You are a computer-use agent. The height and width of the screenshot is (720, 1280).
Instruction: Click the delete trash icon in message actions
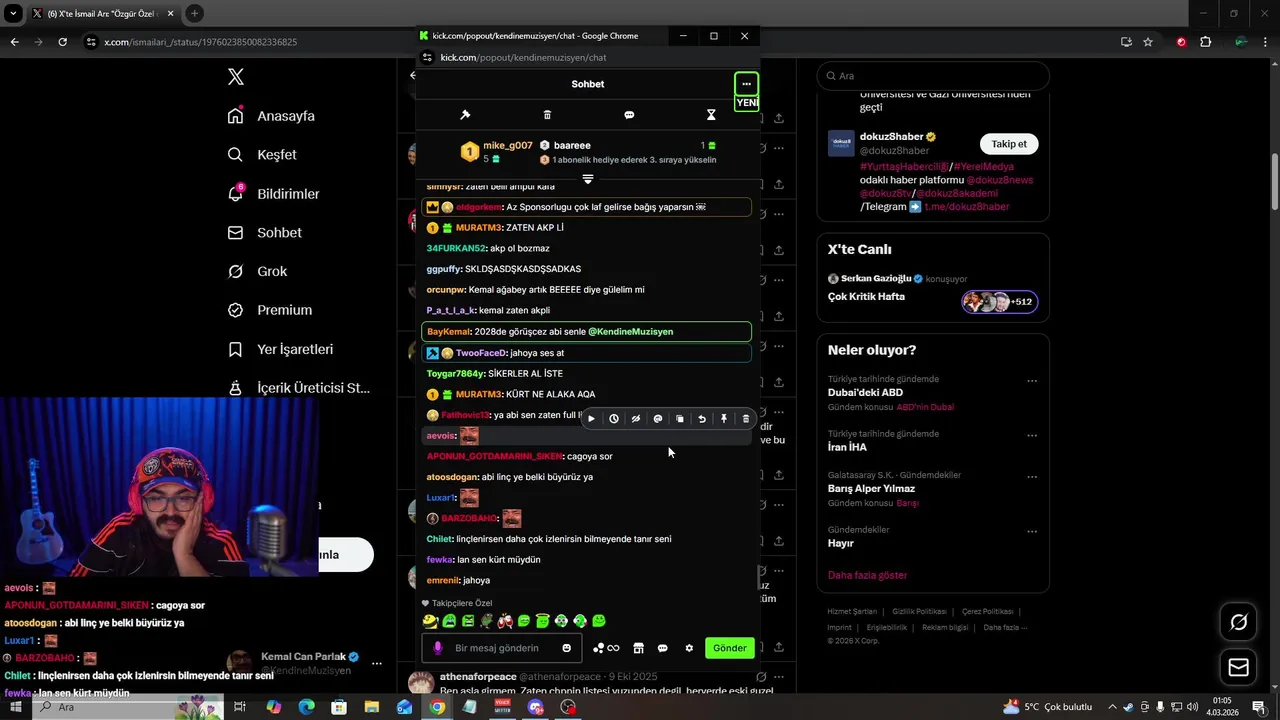(x=746, y=419)
